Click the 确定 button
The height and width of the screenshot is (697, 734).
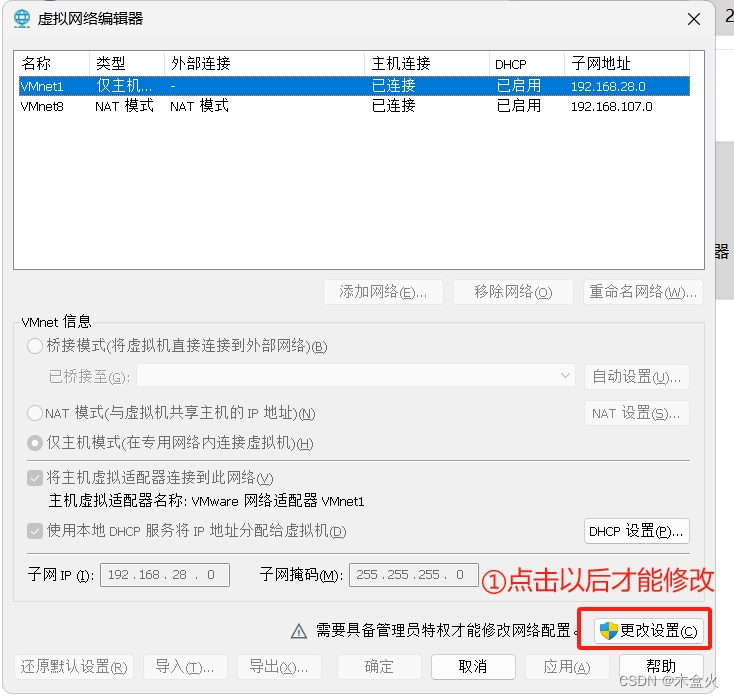point(379,667)
